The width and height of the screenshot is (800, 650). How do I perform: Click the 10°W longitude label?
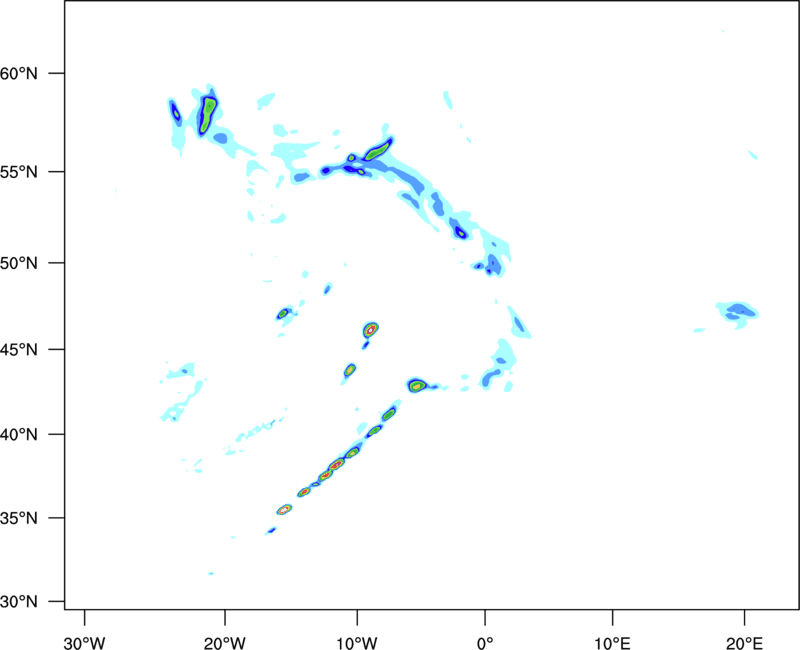357,643
